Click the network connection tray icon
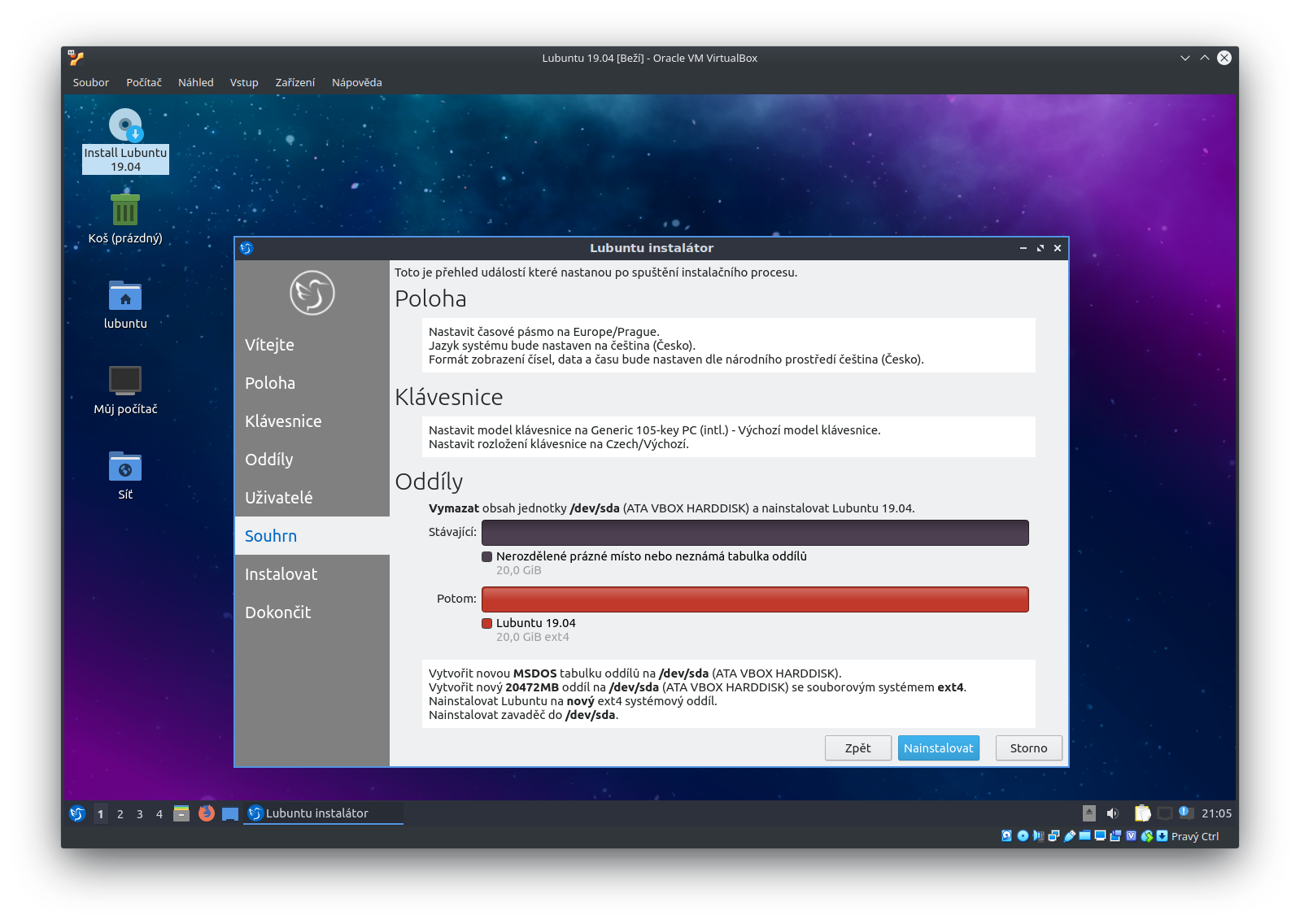This screenshot has height=924, width=1300. [1165, 813]
